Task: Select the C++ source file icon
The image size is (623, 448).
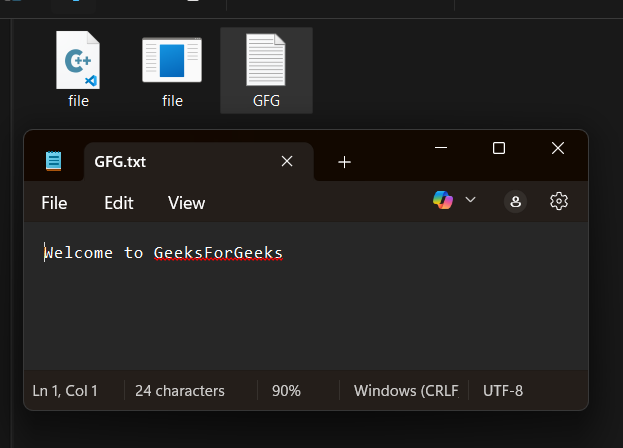Action: [78, 61]
